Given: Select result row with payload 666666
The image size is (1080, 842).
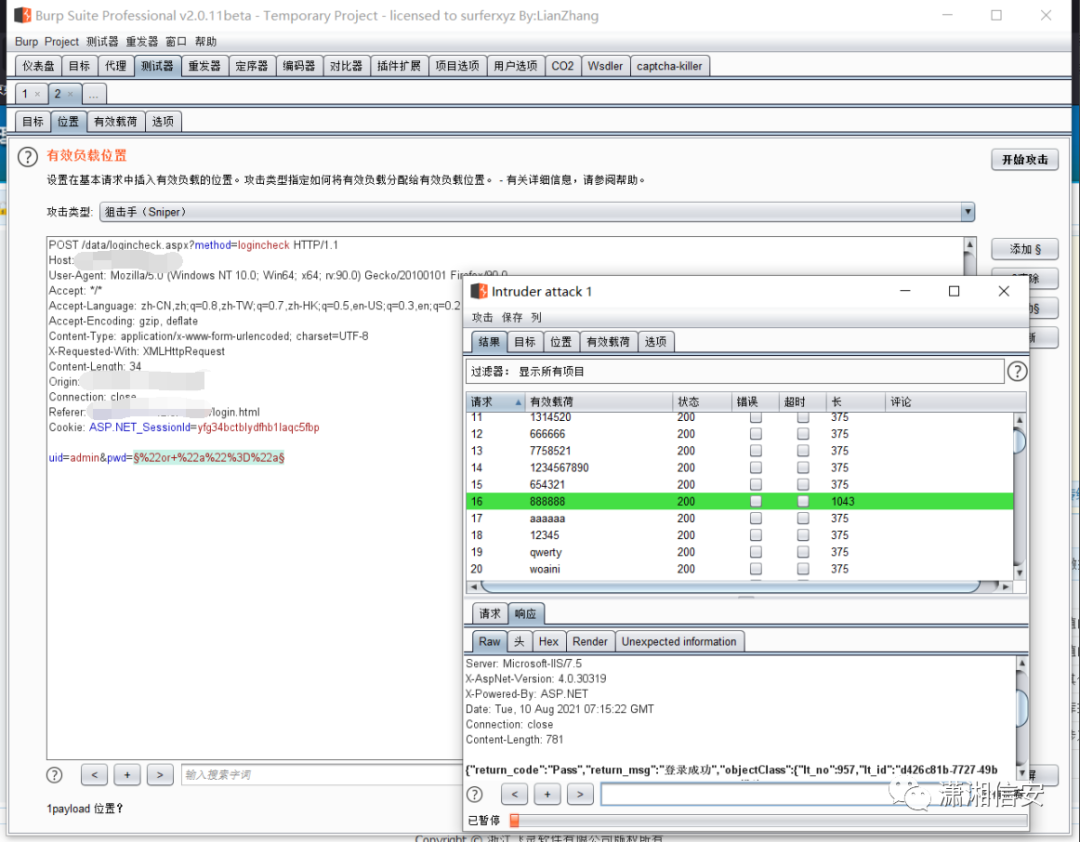Looking at the screenshot, I should click(740, 434).
